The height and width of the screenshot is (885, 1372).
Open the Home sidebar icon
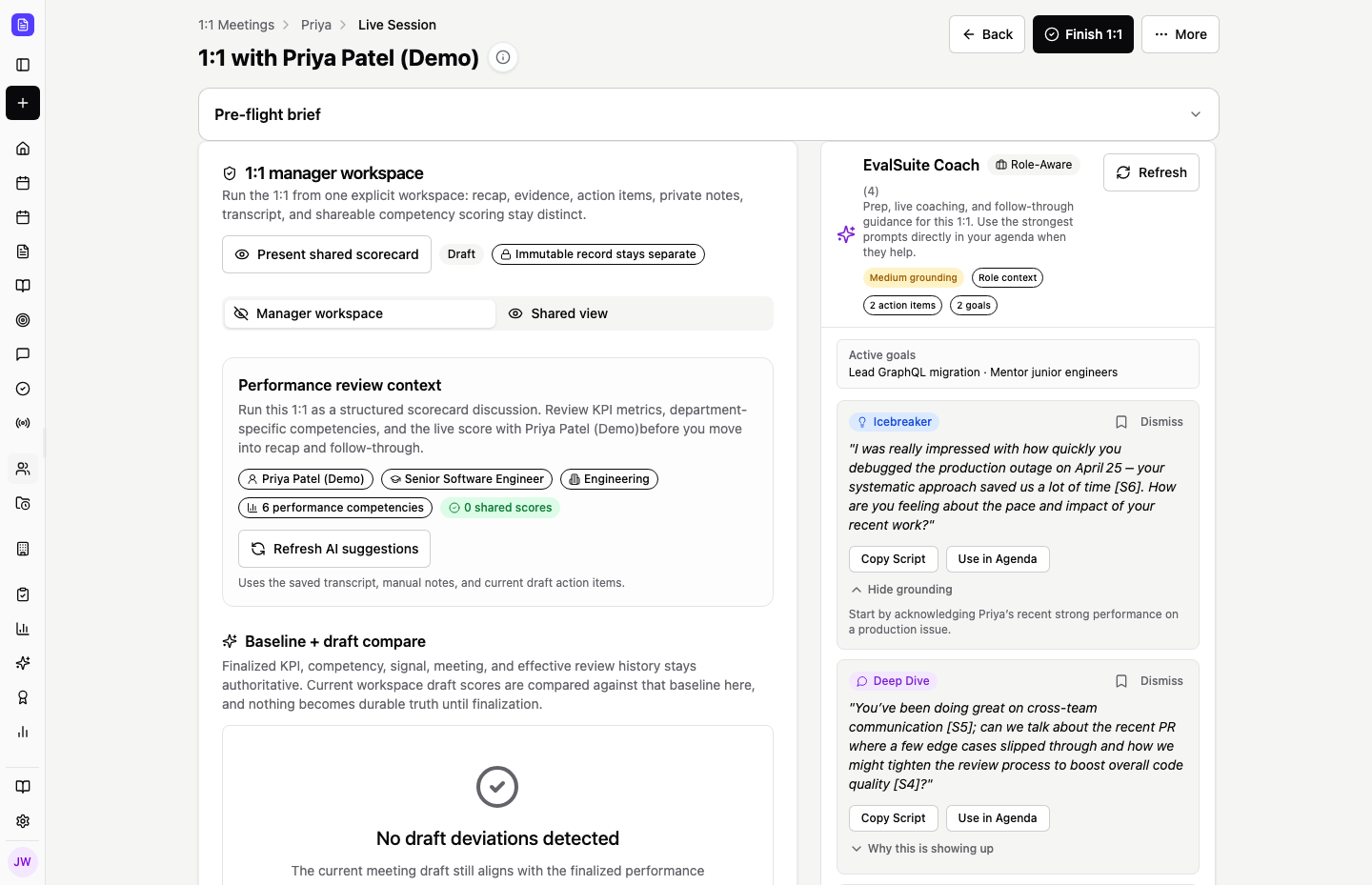tap(23, 149)
